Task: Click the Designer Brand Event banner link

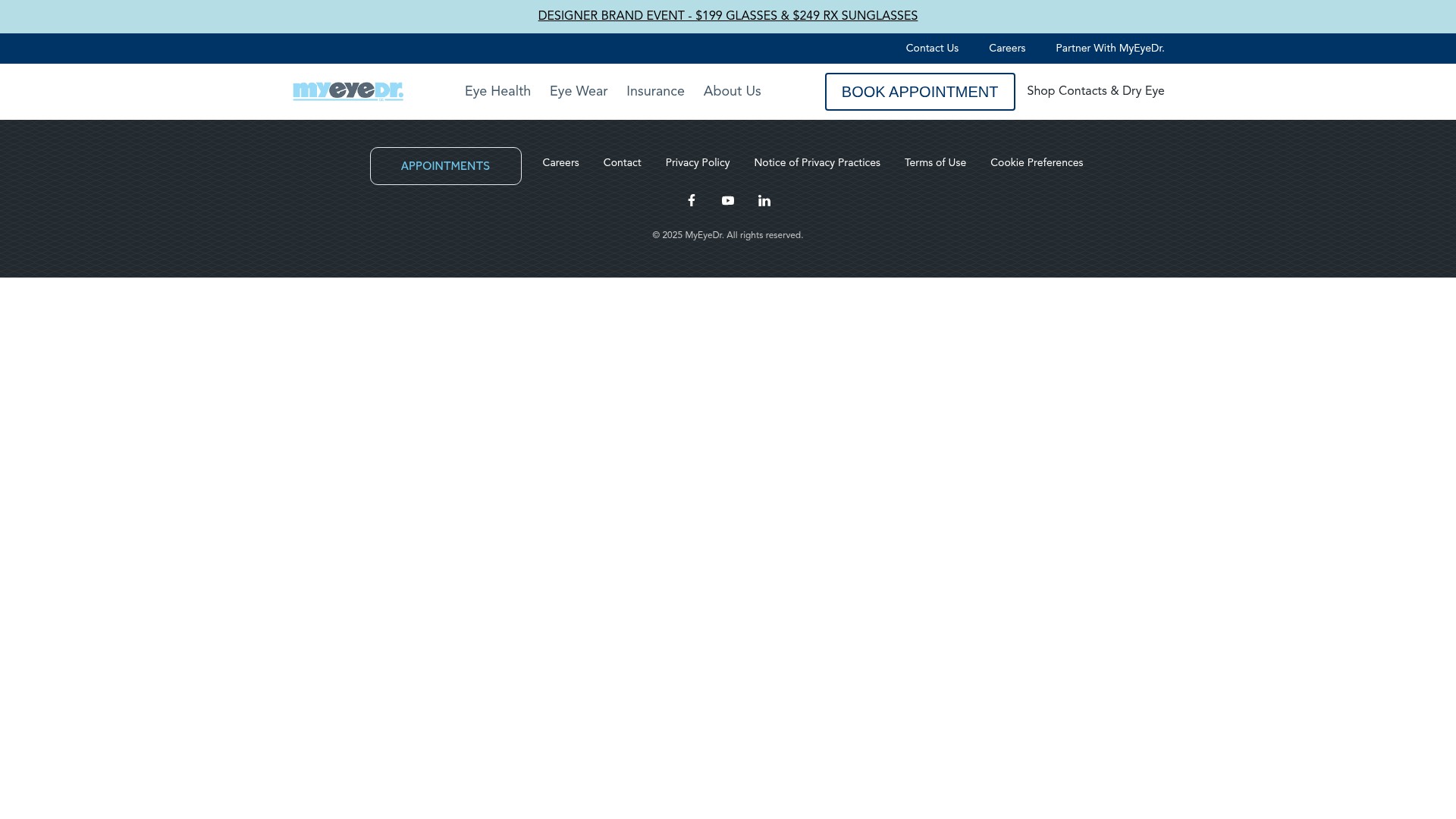Action: coord(728,16)
